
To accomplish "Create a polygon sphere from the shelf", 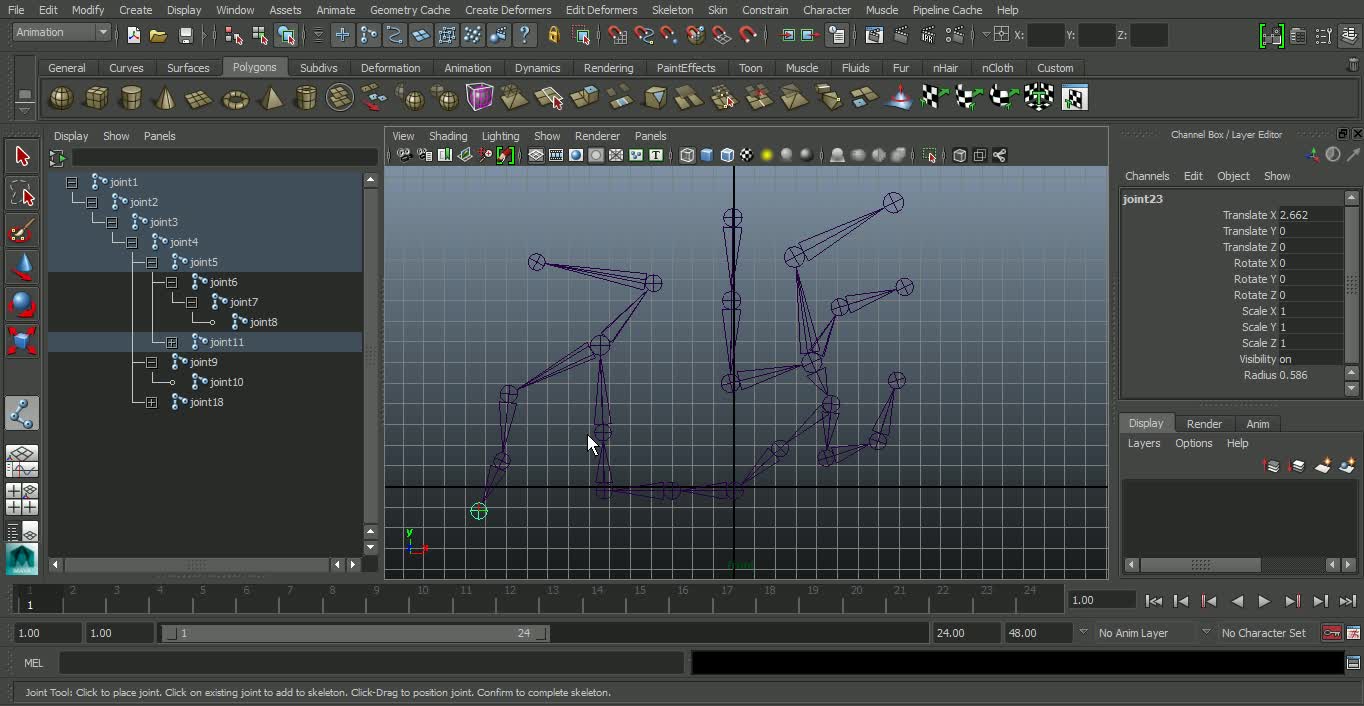I will (x=62, y=98).
